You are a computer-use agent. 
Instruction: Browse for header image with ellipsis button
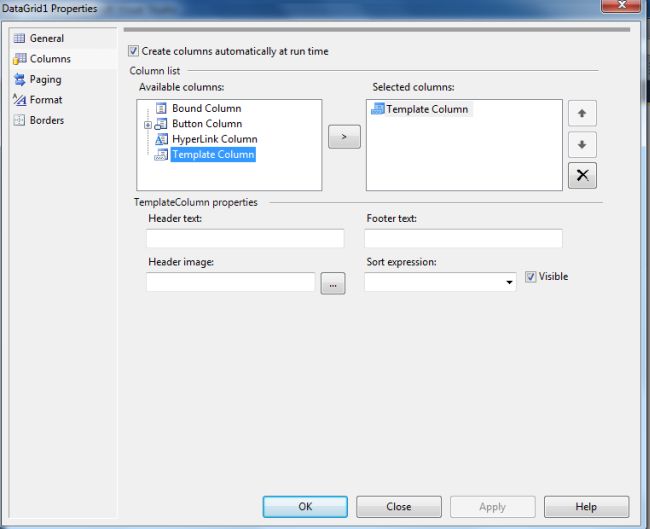click(333, 284)
